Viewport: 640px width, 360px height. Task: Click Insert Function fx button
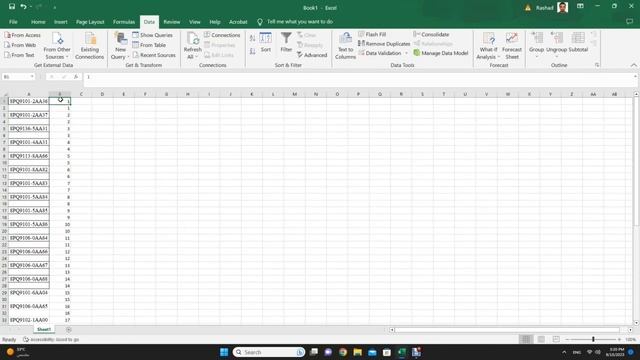76,77
